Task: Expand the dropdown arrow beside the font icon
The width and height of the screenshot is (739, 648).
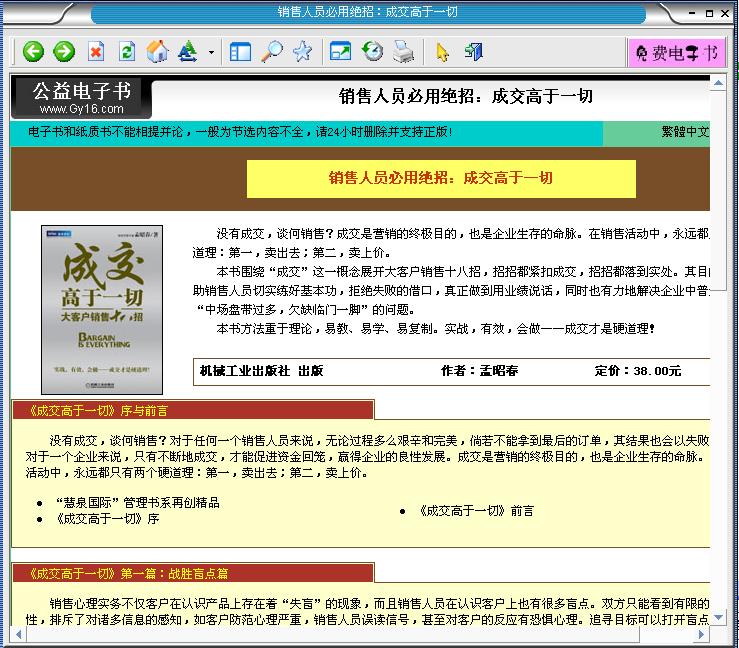Action: (211, 53)
